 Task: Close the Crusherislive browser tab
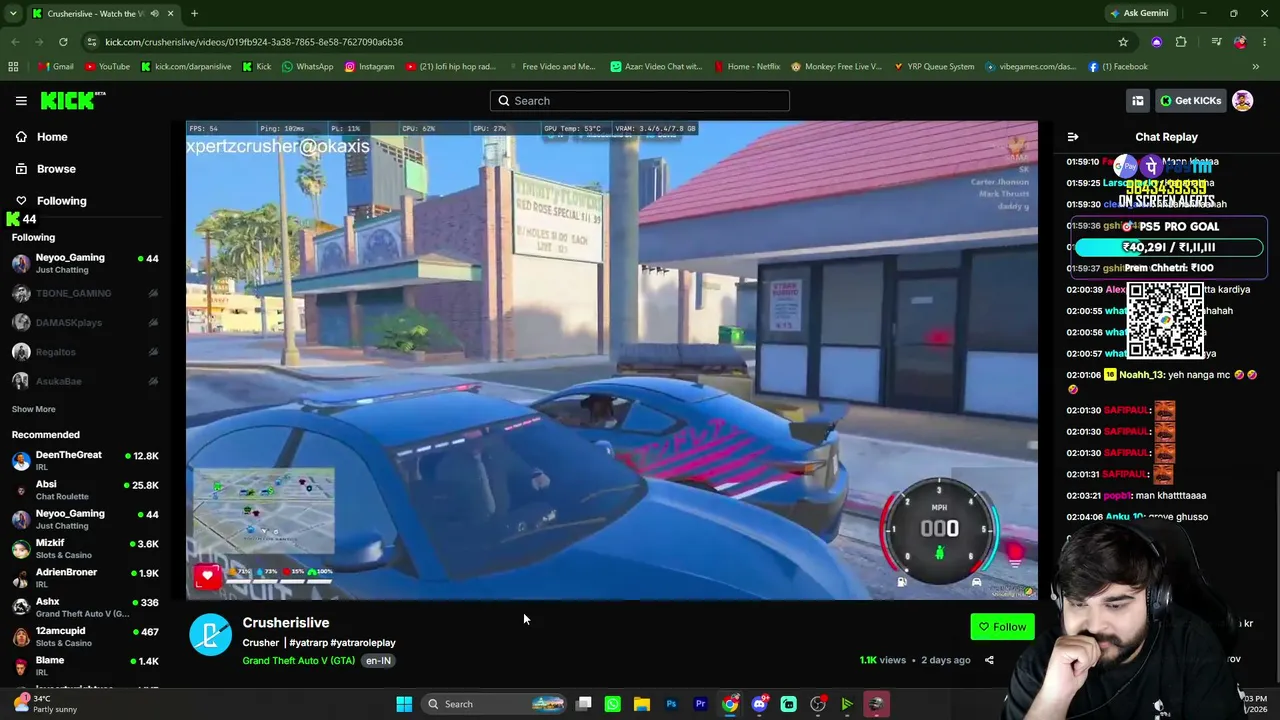tap(170, 13)
